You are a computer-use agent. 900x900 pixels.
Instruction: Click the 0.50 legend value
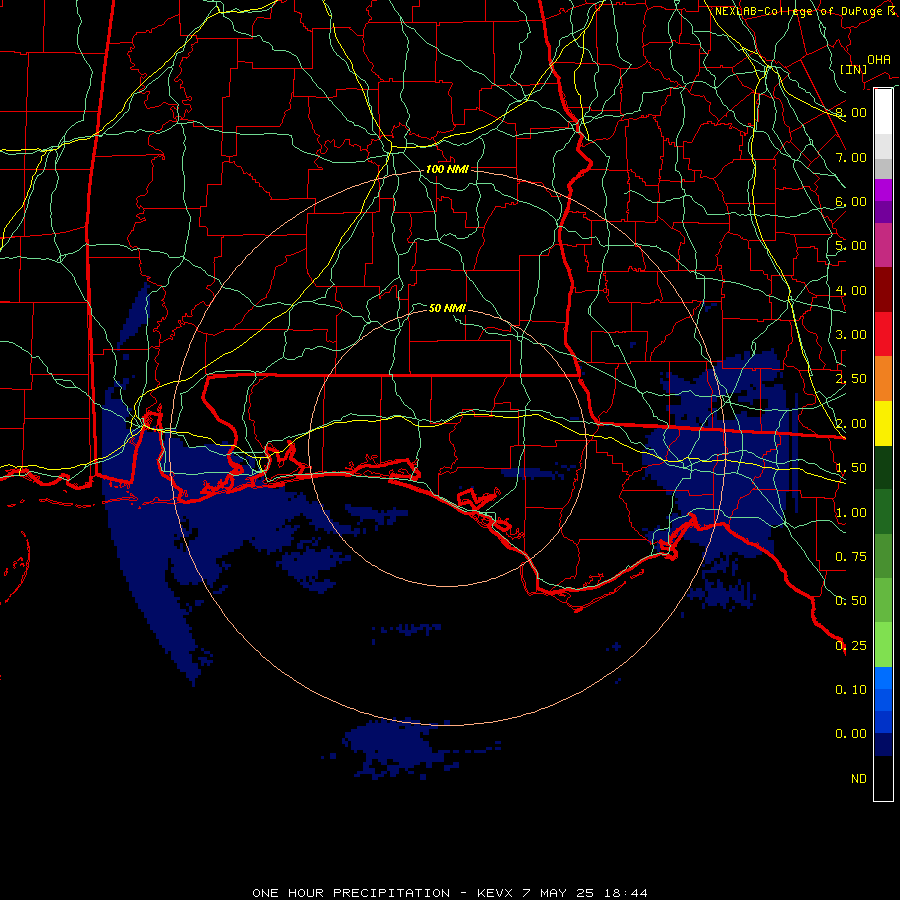[851, 601]
